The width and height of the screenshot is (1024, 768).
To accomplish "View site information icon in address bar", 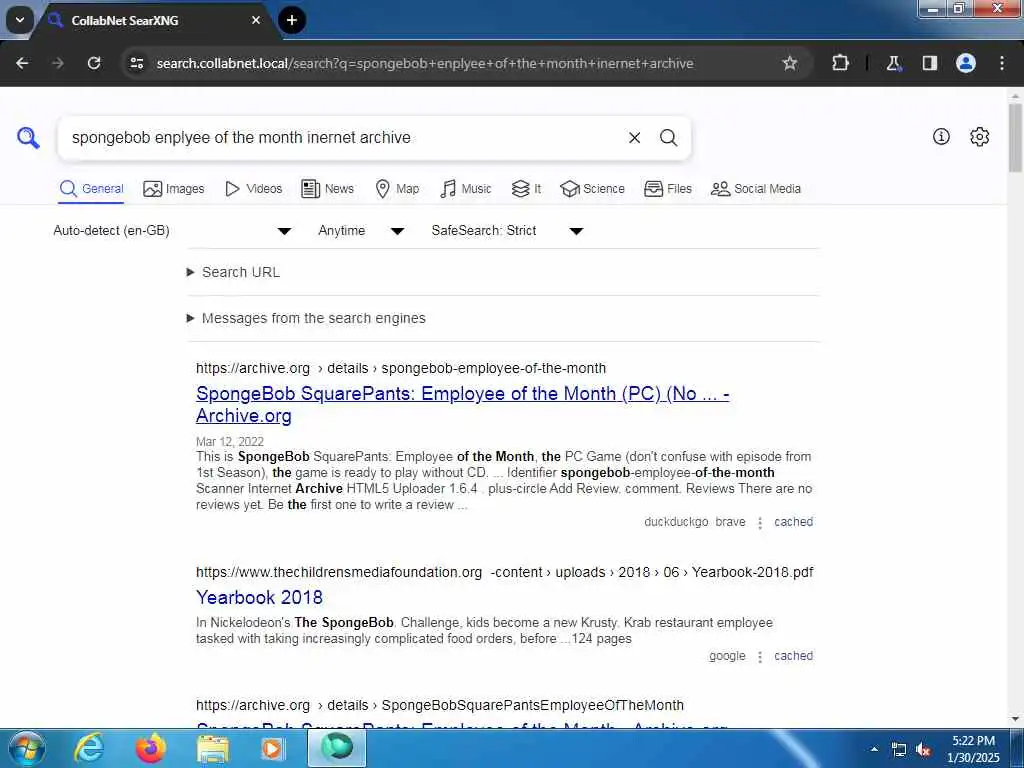I will [x=136, y=63].
